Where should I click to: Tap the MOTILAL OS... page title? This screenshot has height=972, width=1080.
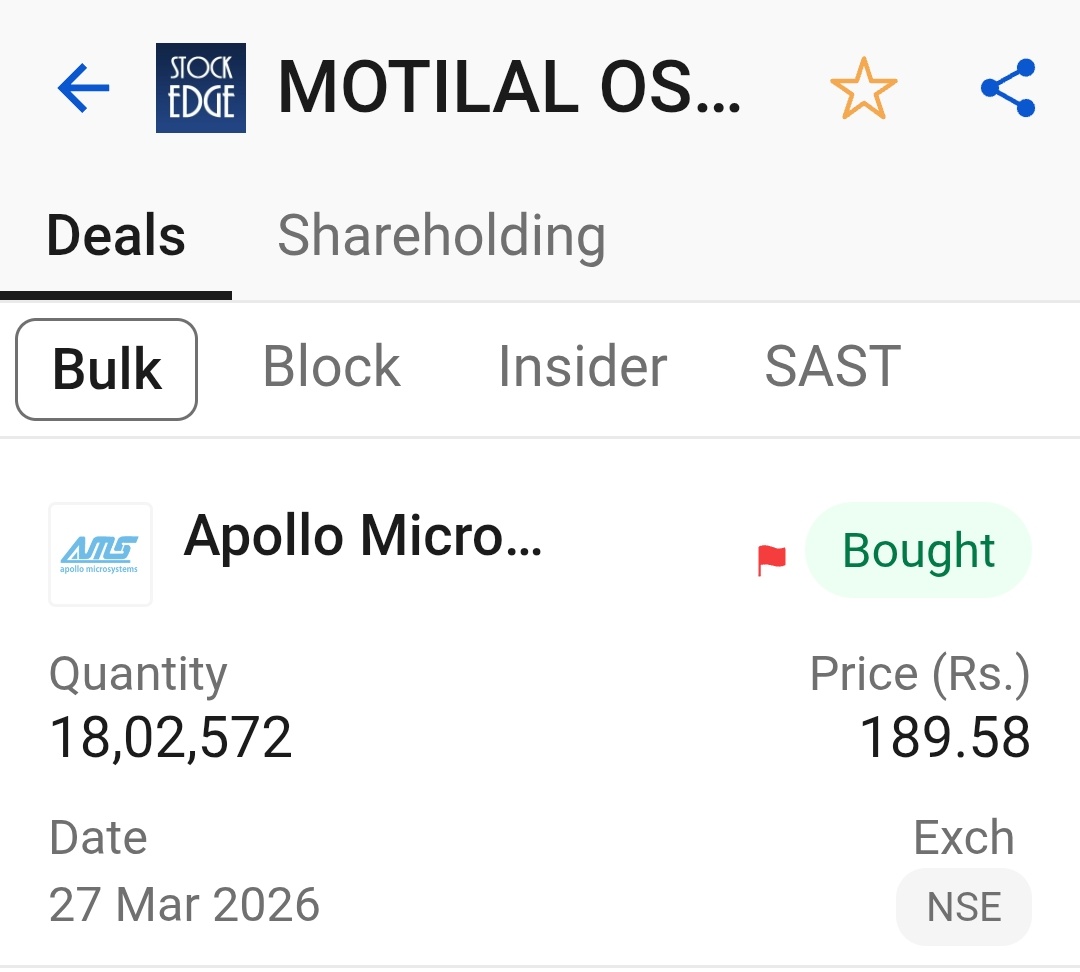pyautogui.click(x=509, y=88)
